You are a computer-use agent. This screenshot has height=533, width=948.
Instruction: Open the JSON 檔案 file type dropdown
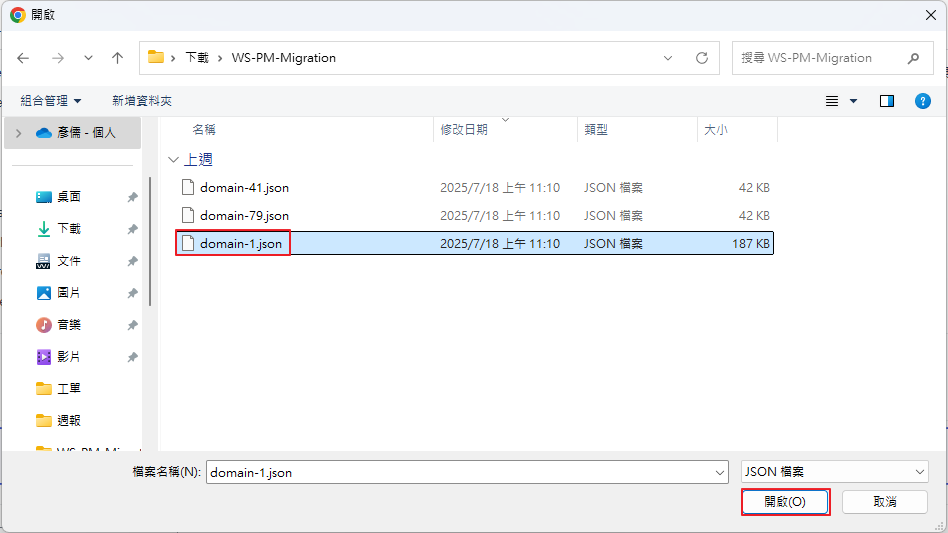pyautogui.click(x=834, y=472)
